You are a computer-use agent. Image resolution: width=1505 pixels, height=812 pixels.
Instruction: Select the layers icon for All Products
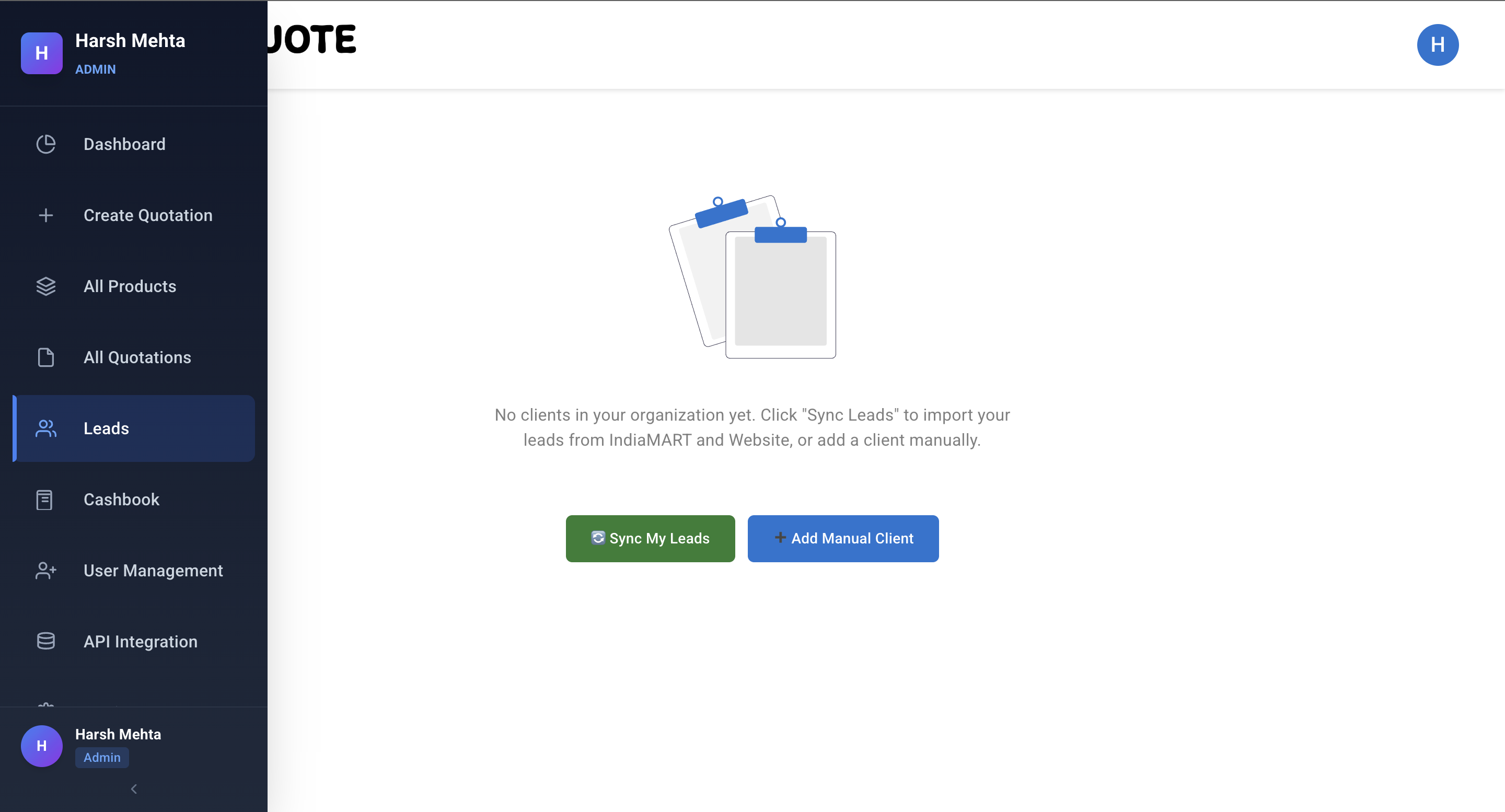(45, 286)
